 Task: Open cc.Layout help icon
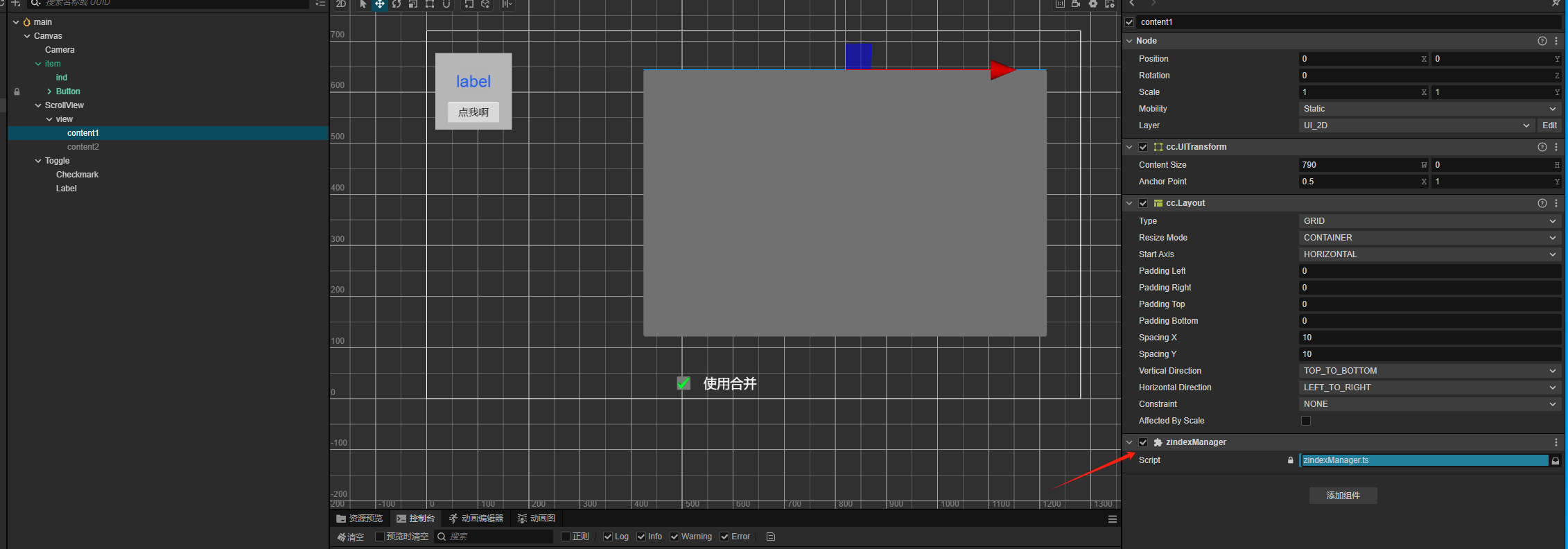pyautogui.click(x=1542, y=203)
